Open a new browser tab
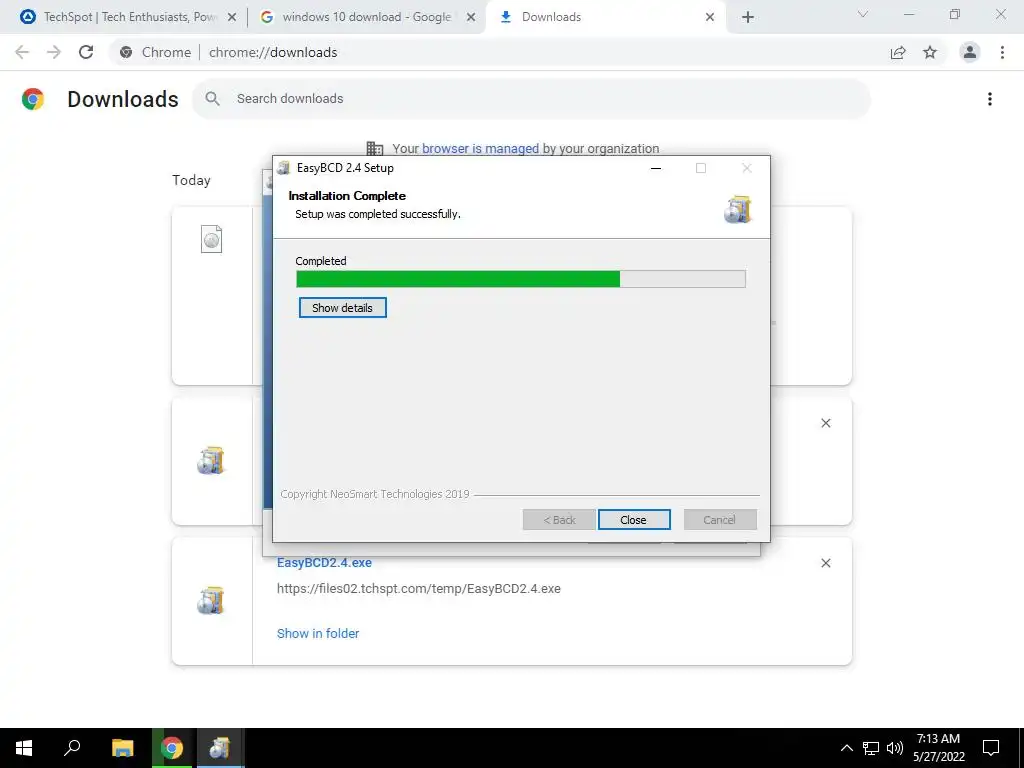The image size is (1024, 768). click(748, 18)
